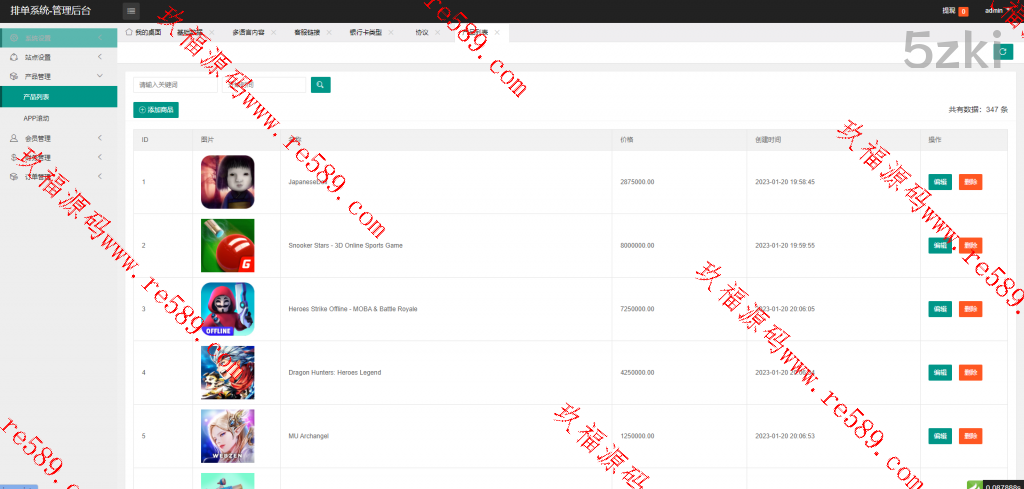Click the keyword search input field
This screenshot has height=489, width=1024.
175,85
